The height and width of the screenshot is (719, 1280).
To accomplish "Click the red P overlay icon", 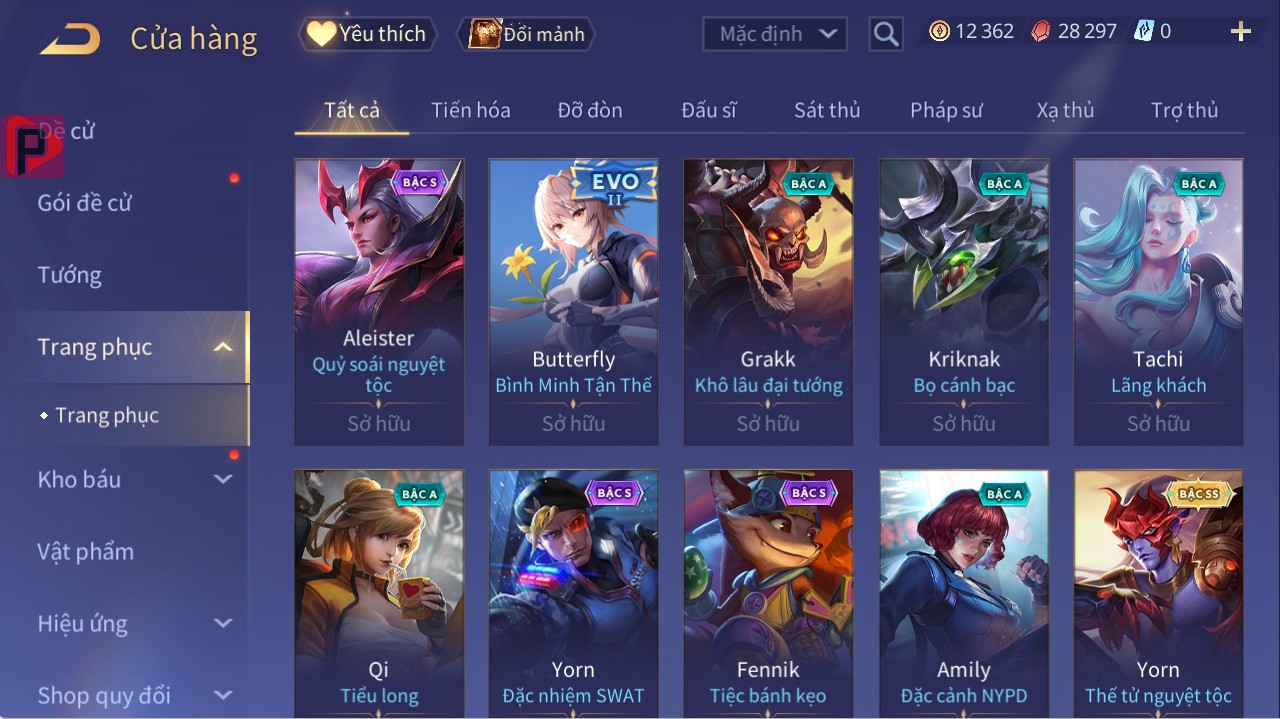I will pyautogui.click(x=33, y=146).
